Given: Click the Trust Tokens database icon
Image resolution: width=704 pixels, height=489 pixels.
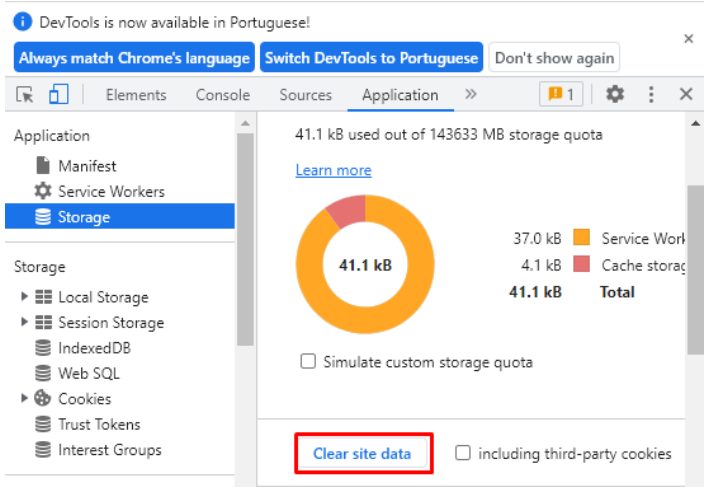Looking at the screenshot, I should click(x=43, y=424).
